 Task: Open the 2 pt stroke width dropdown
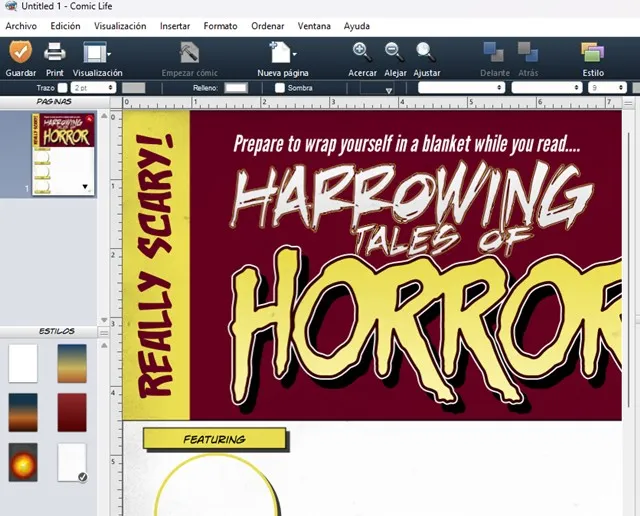93,88
